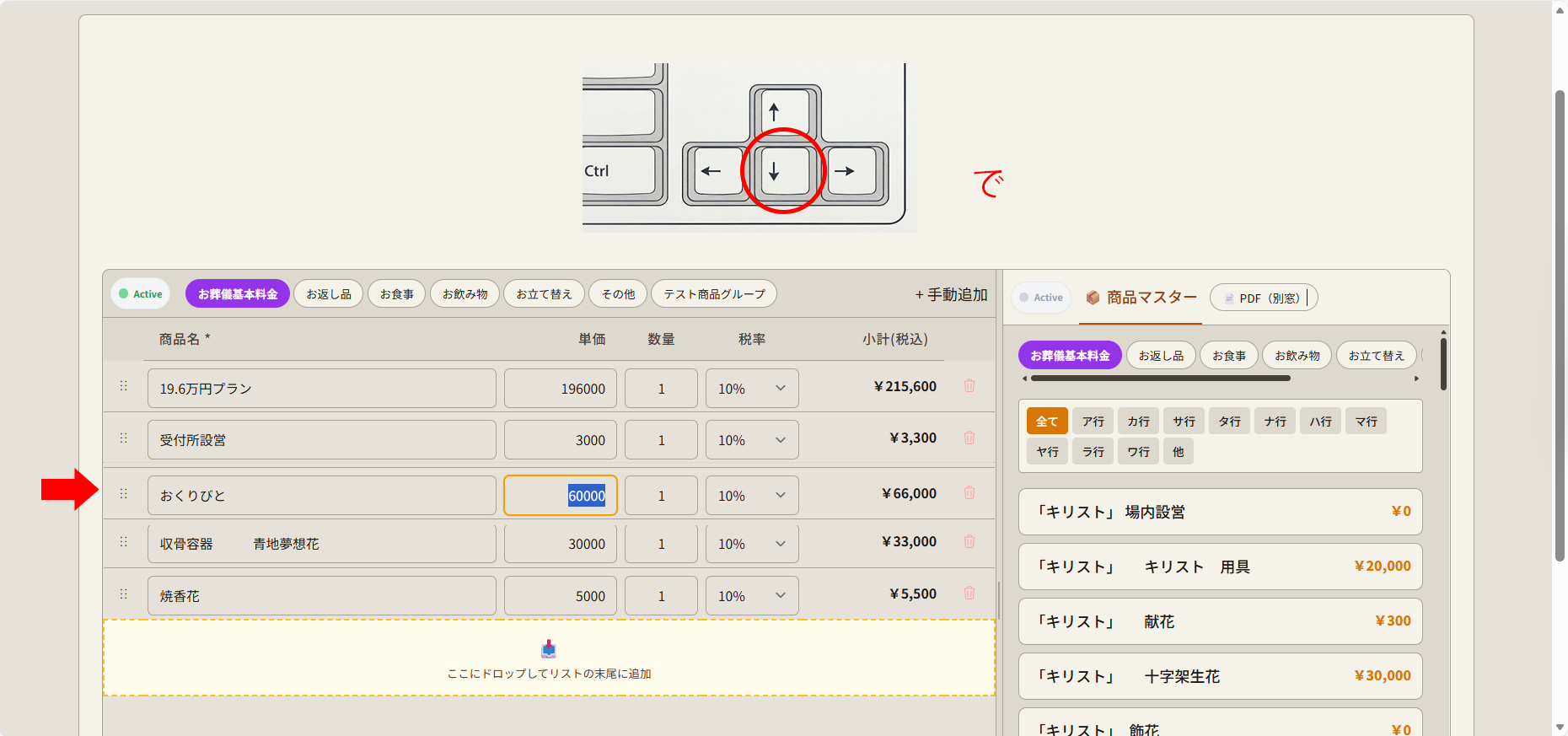Click the category chips horizontal scrollbar
Viewport: 1568px width, 736px height.
point(1160,379)
